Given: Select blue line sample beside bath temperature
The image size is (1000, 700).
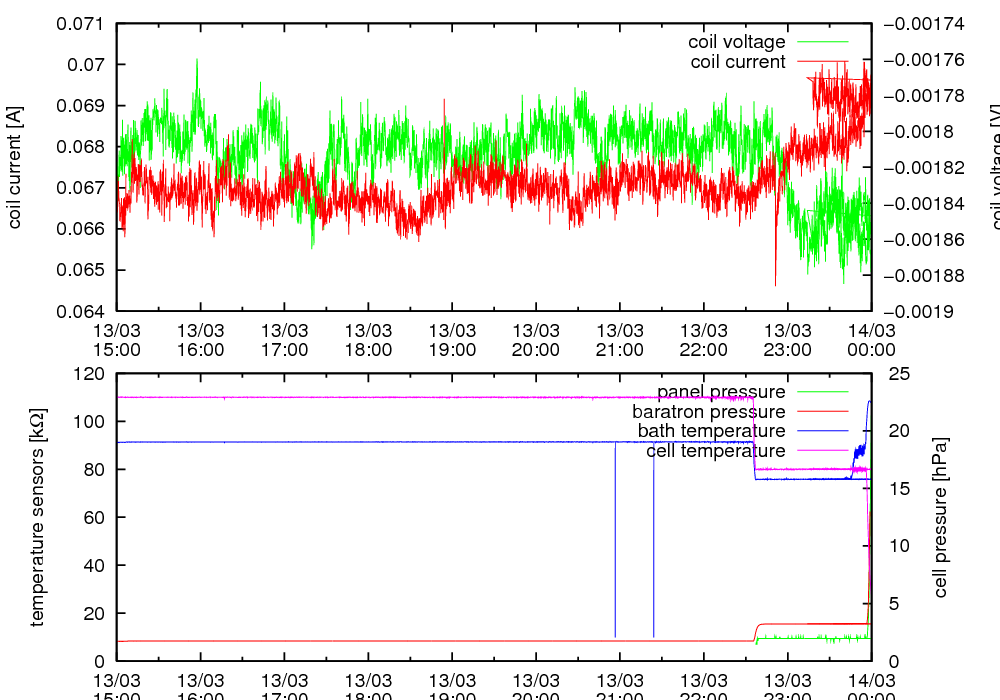Looking at the screenshot, I should 822,431.
